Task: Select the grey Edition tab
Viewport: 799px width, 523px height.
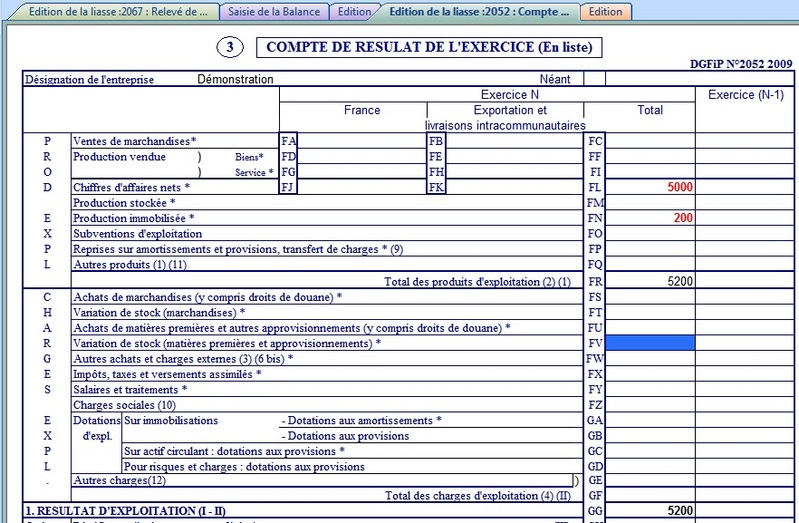Action: click(x=354, y=12)
